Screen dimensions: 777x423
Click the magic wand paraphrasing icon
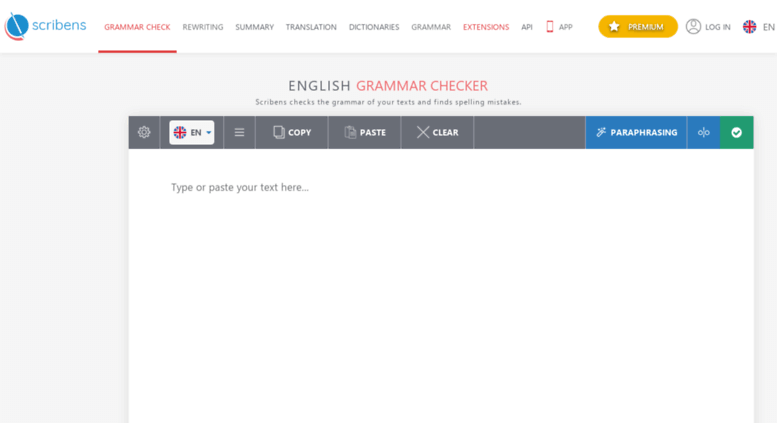coord(601,132)
